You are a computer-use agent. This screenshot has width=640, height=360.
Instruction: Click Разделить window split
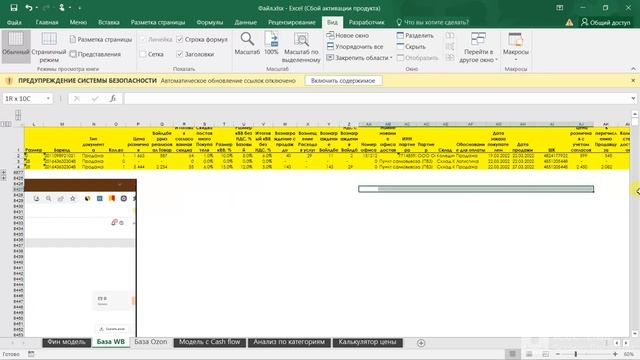[415, 36]
